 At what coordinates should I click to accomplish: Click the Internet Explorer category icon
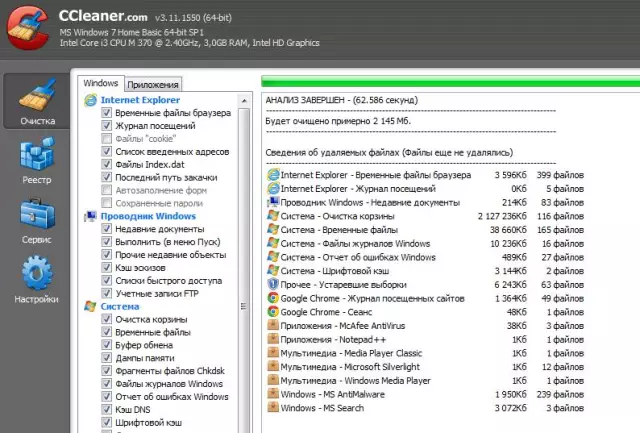(90, 100)
